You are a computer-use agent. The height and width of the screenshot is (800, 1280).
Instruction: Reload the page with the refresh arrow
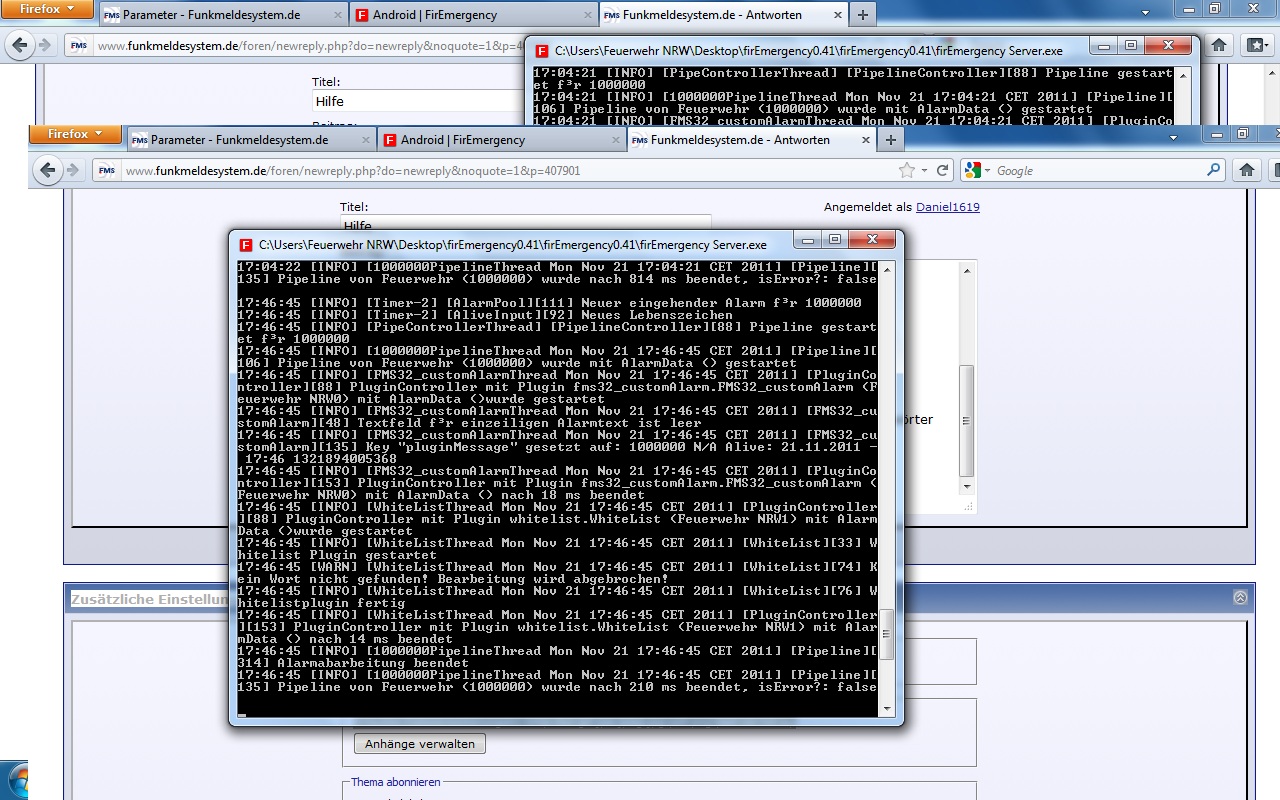click(x=941, y=171)
